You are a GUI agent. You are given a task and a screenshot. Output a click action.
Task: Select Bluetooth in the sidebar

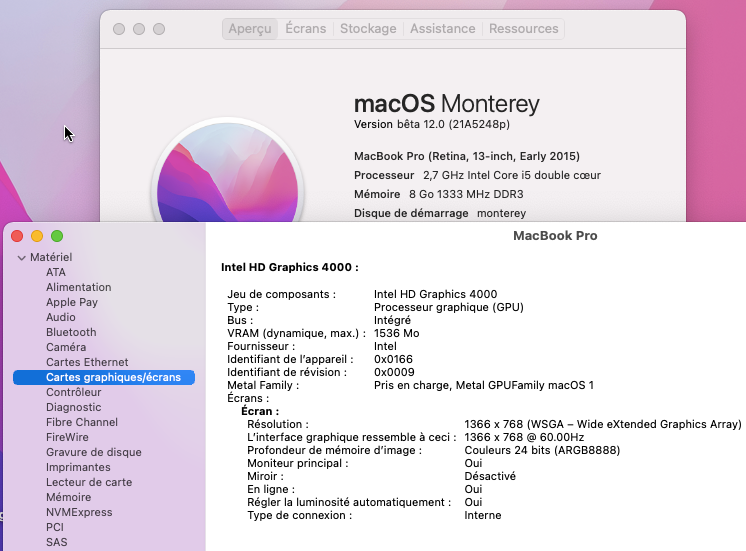(x=71, y=332)
